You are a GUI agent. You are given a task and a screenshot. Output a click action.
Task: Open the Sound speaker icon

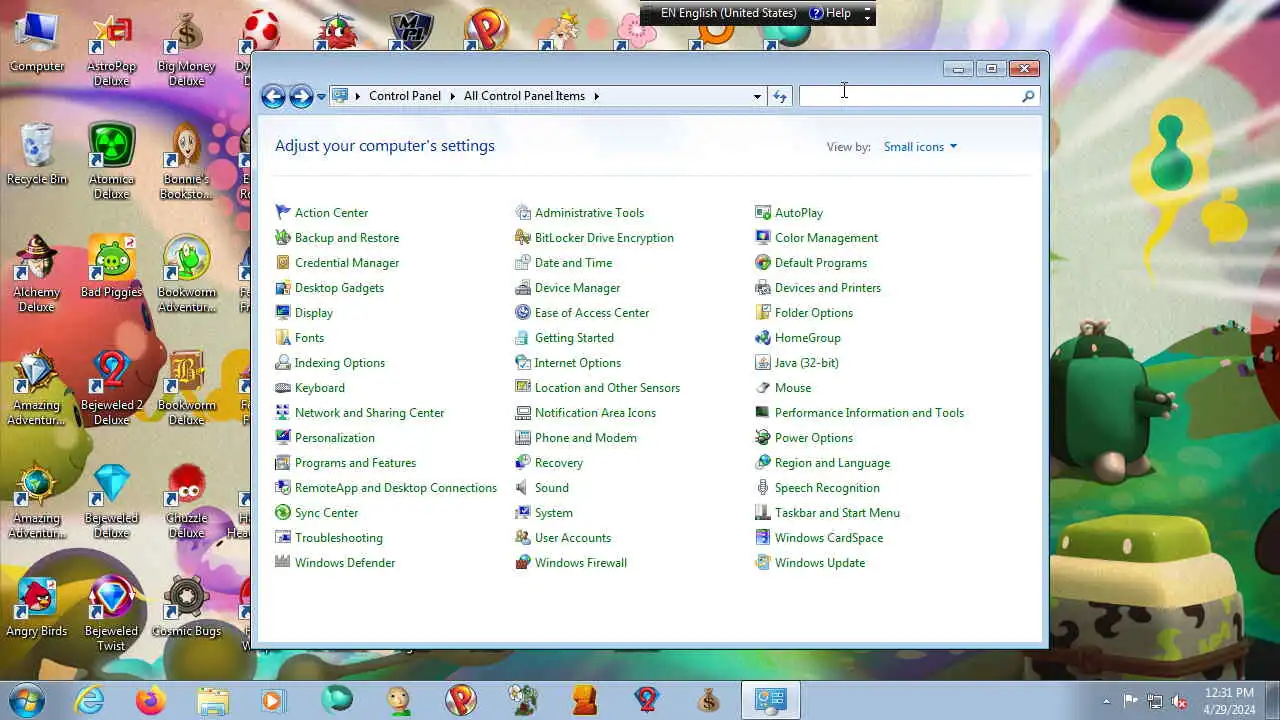click(523, 487)
